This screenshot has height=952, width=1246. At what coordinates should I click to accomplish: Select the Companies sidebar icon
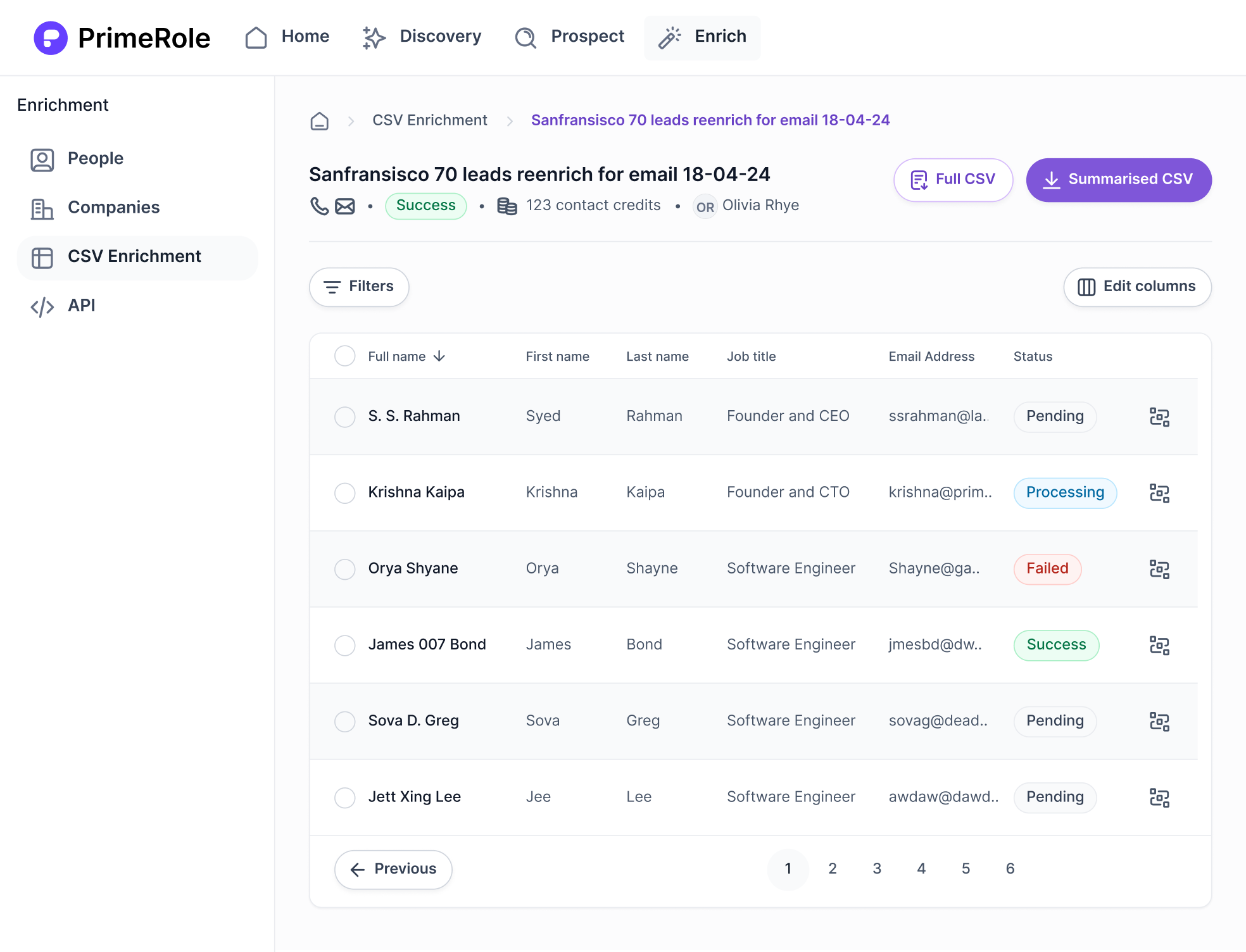point(42,208)
